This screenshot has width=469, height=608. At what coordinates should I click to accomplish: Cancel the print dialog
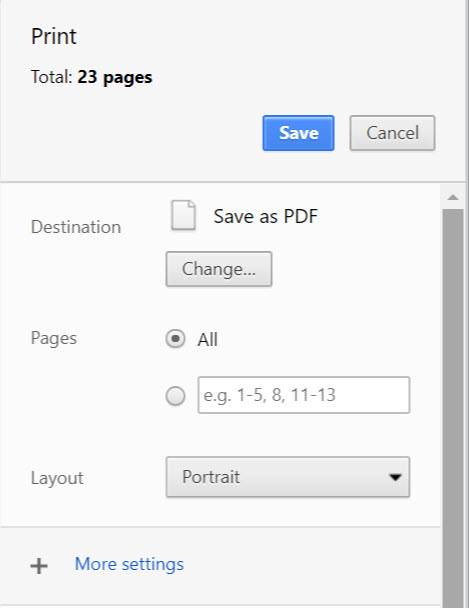(392, 133)
